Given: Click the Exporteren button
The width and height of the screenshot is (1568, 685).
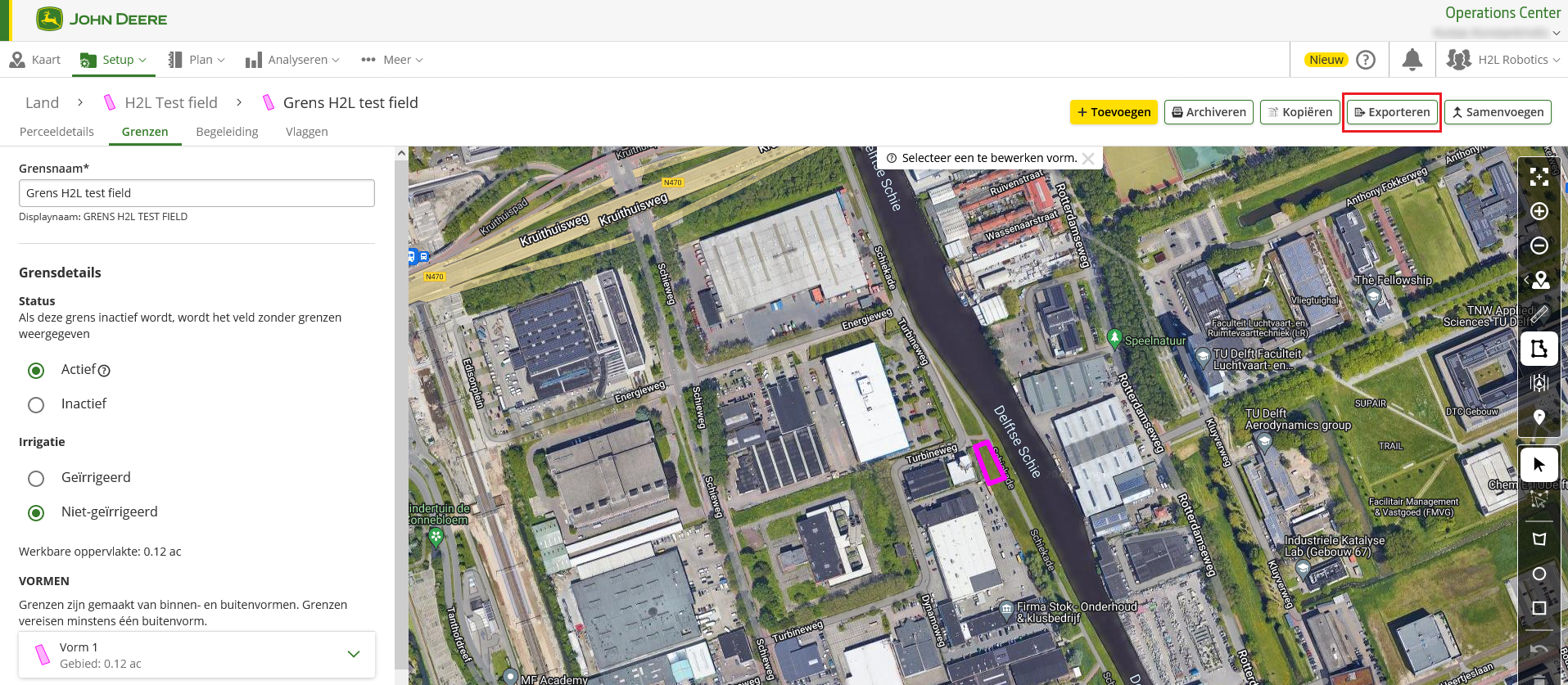Looking at the screenshot, I should [x=1391, y=112].
